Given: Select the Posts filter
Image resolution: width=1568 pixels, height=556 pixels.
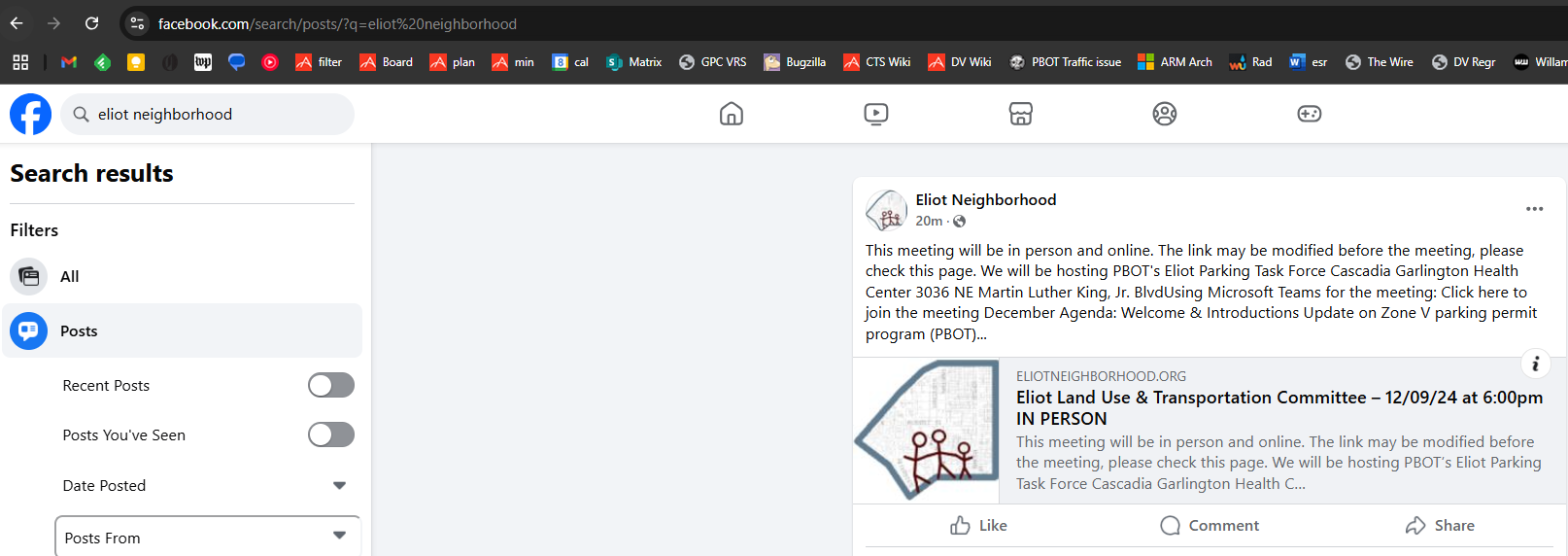Looking at the screenshot, I should (x=78, y=331).
